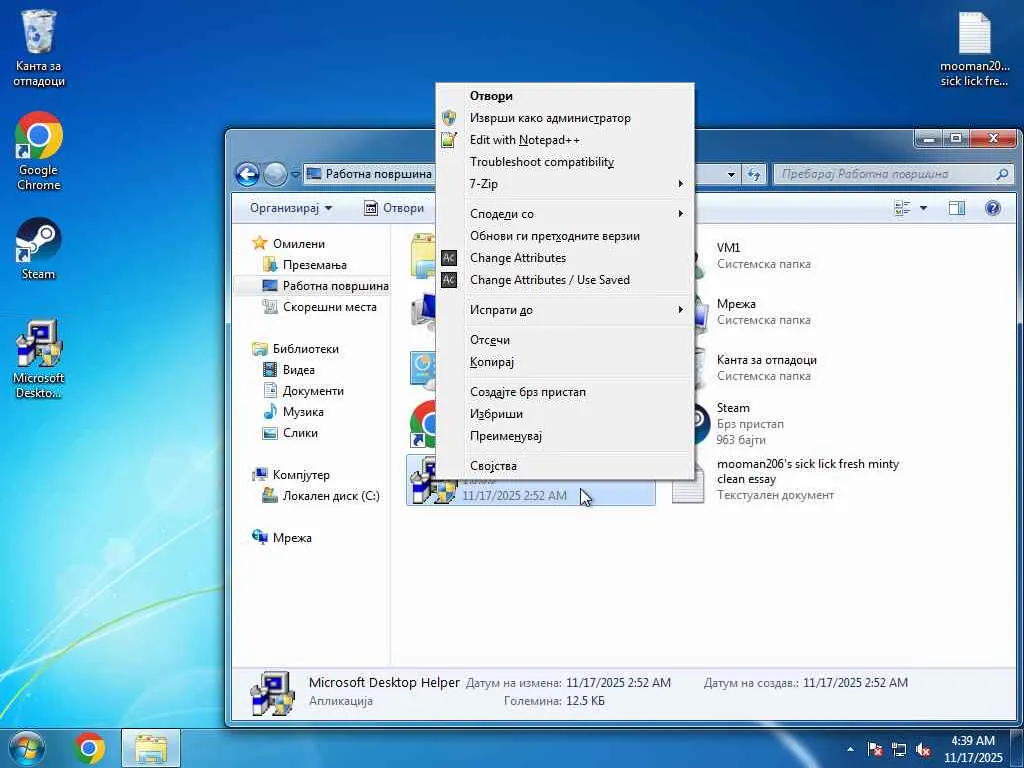Click the Steam shortcut icon in file list
This screenshot has width=1024, height=768.
tap(701, 424)
